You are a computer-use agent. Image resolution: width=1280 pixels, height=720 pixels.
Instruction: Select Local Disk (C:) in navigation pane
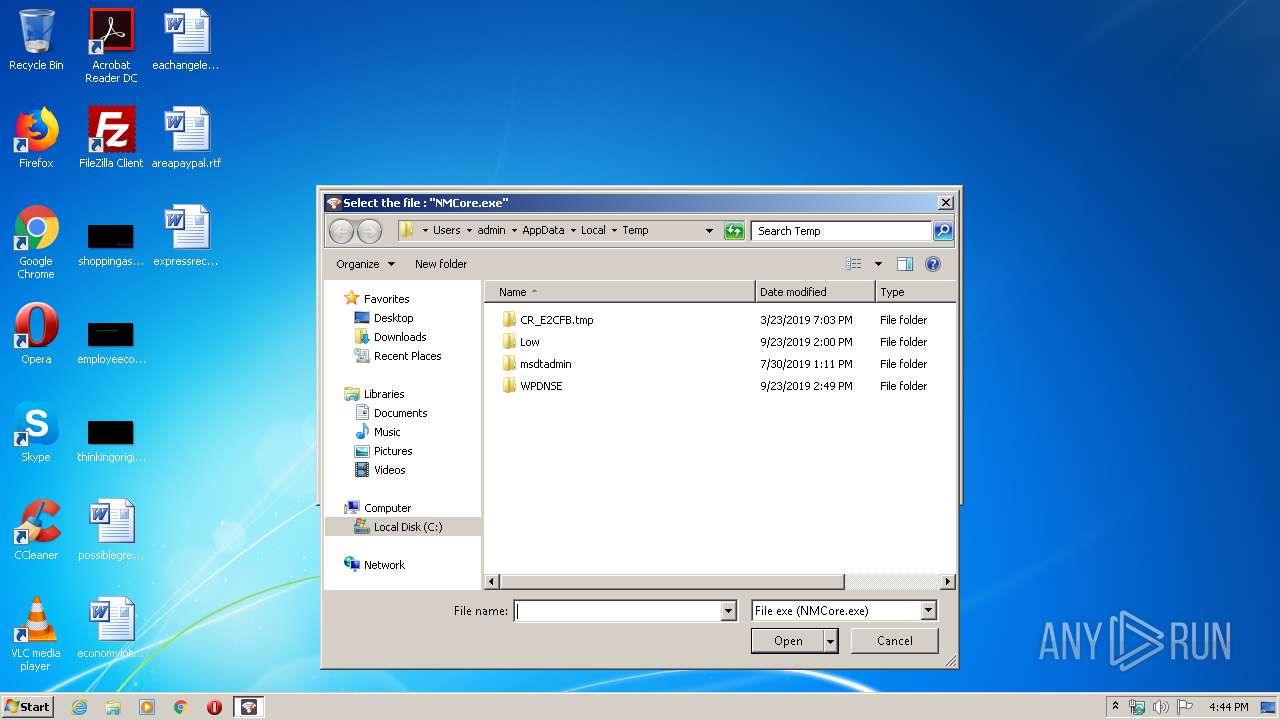(403, 527)
